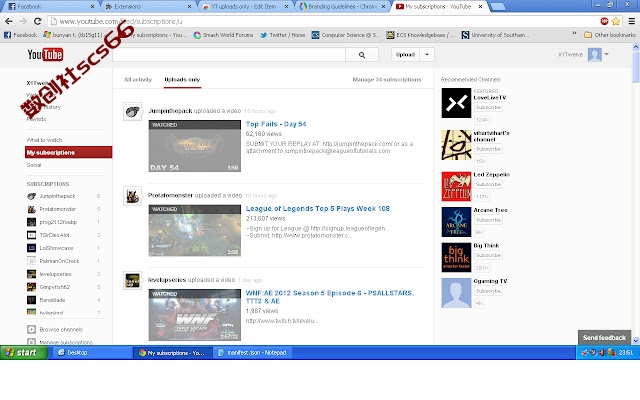Image resolution: width=640 pixels, height=400 pixels.
Task: Open Manage 34 subscriptions link
Action: coord(387,80)
